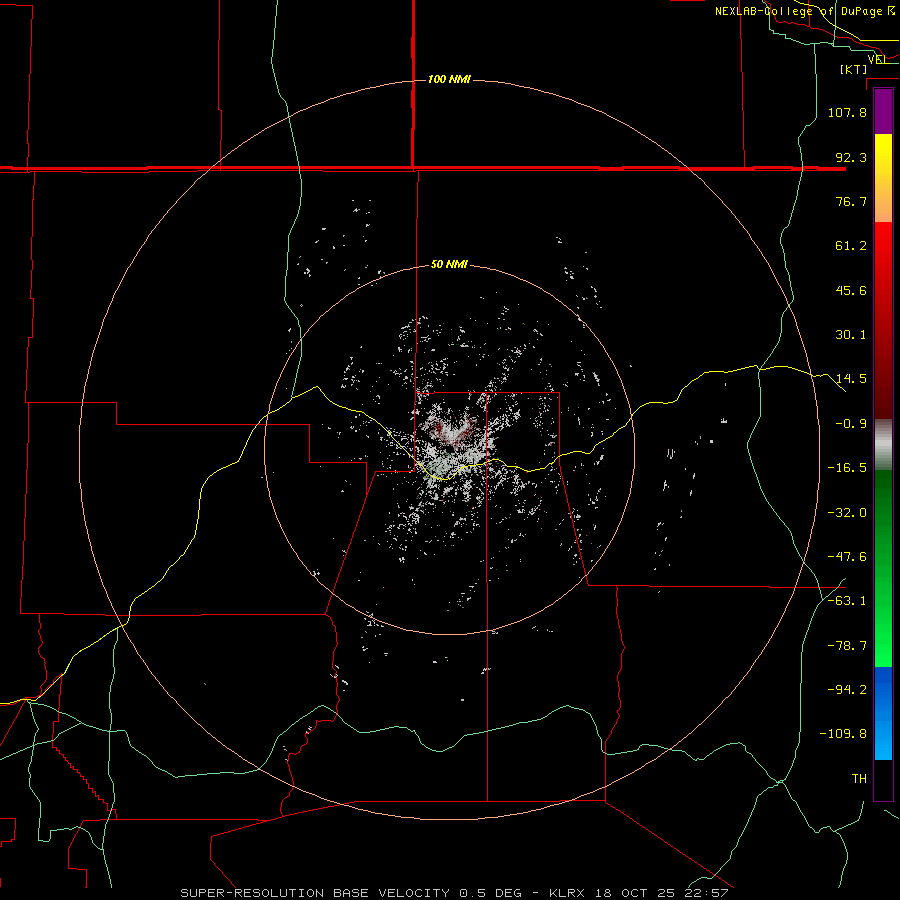Select the -78.7 value on velocity scale
The image size is (900, 900).
click(847, 646)
